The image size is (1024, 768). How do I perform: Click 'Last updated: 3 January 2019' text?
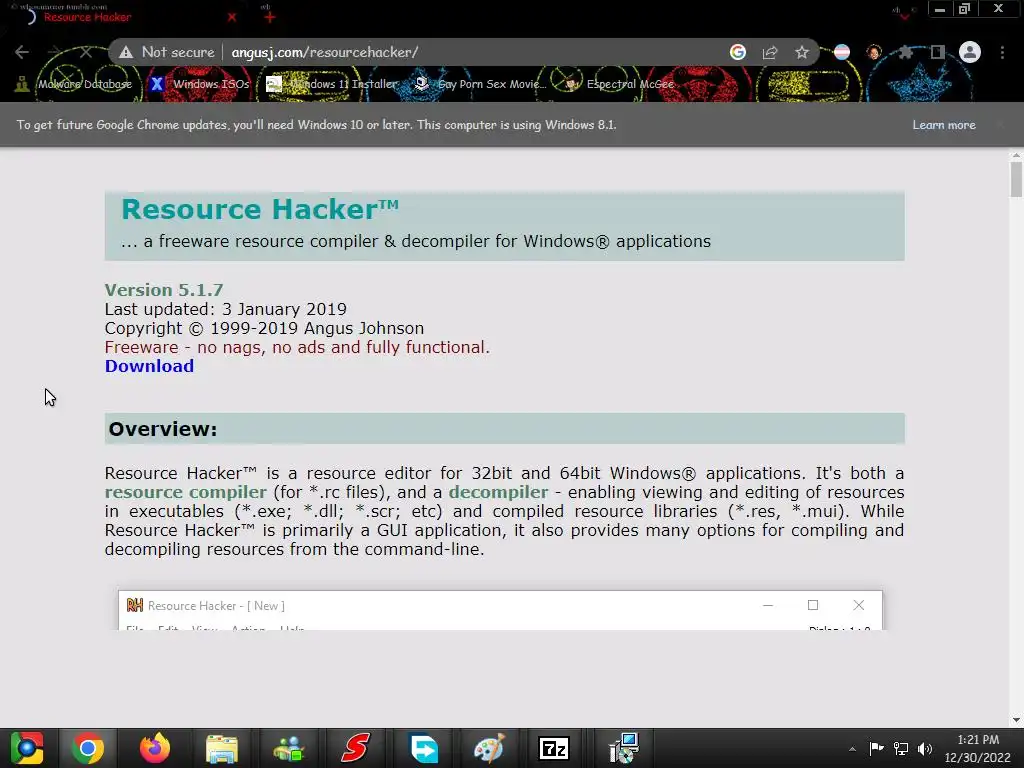(x=225, y=309)
